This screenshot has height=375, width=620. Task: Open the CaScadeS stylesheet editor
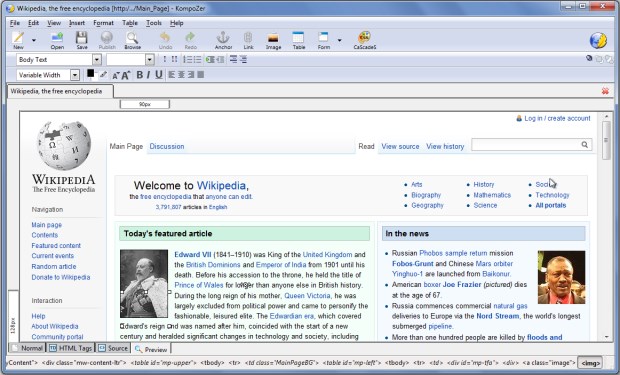[x=365, y=40]
